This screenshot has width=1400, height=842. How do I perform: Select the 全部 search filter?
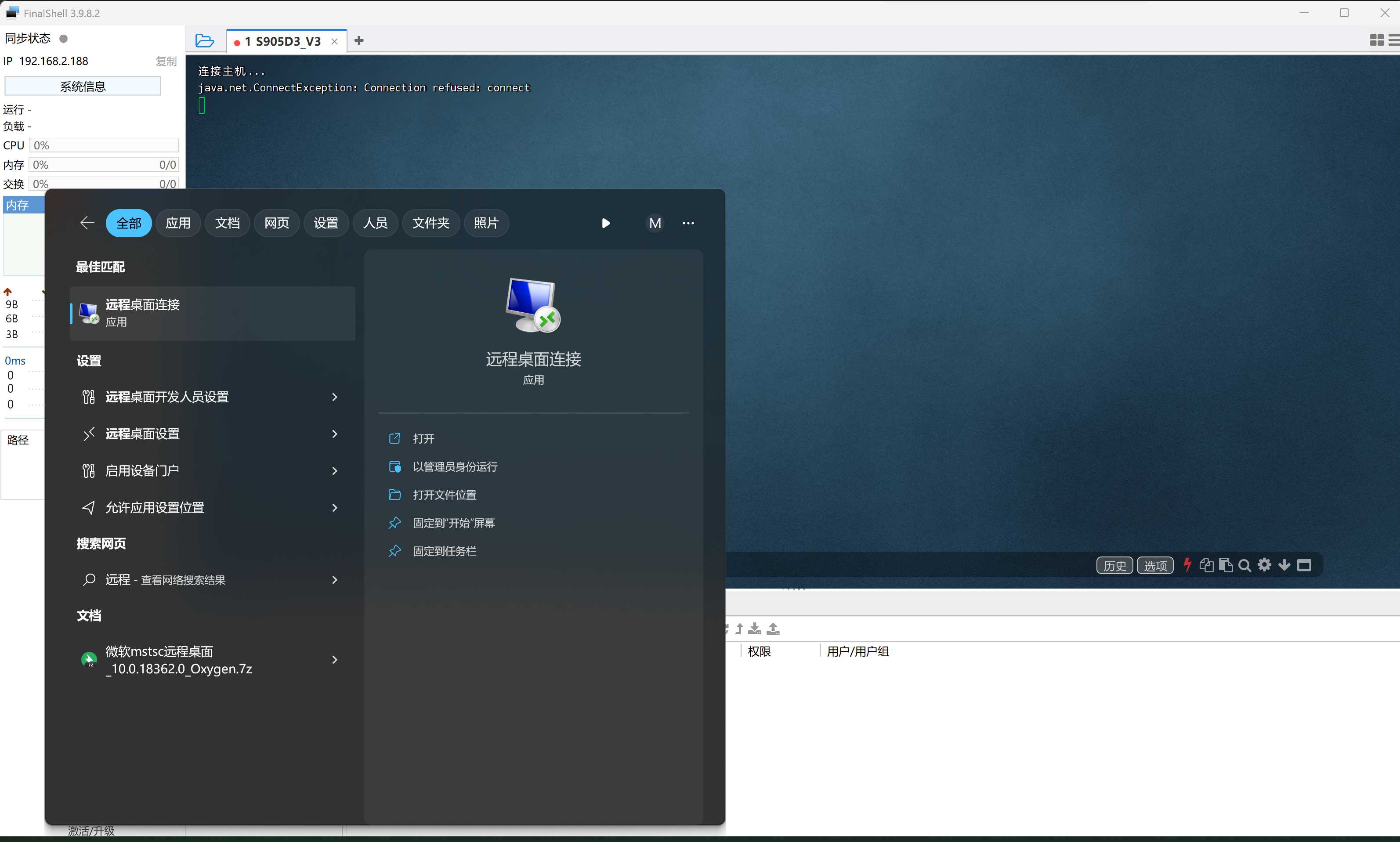[129, 223]
